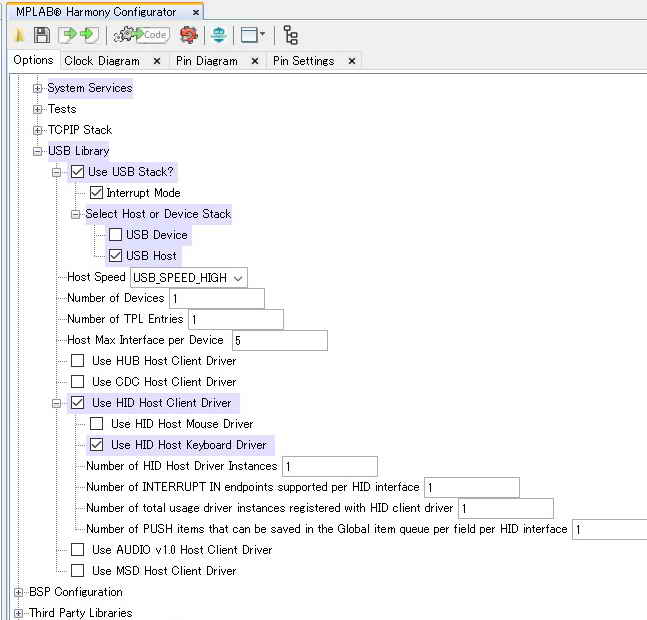Select the MPLAB Harmony Configurator window tab

pos(96,12)
